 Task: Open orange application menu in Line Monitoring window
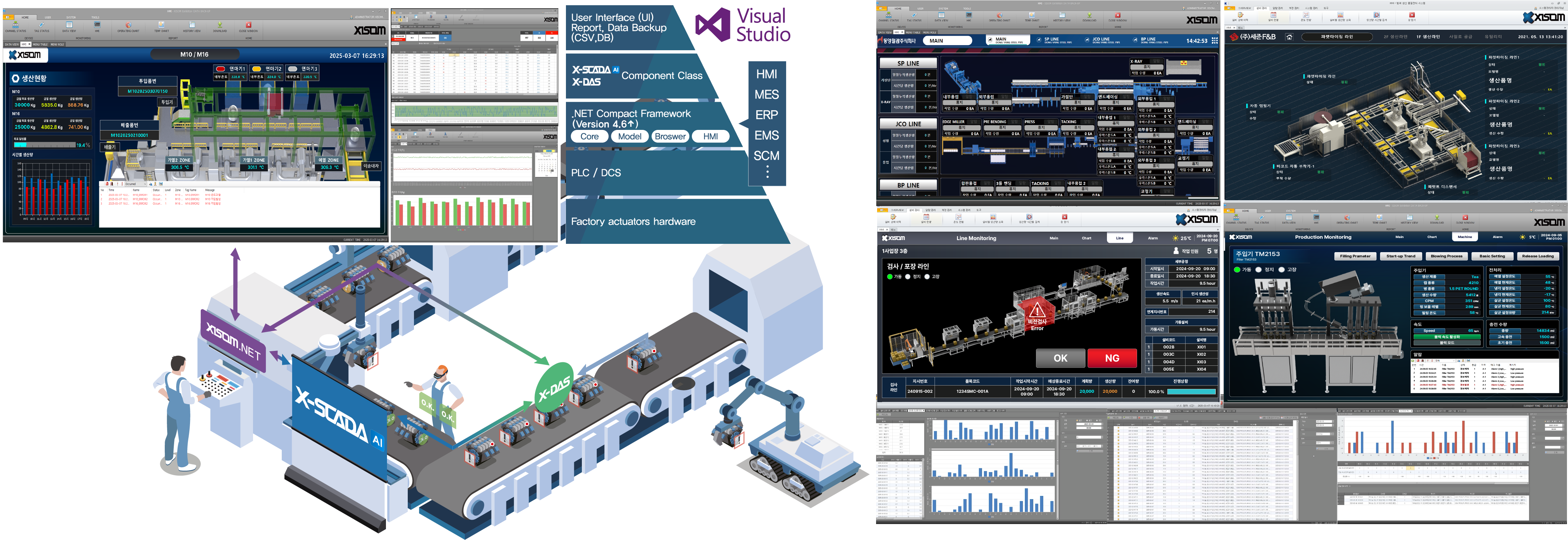click(882, 210)
